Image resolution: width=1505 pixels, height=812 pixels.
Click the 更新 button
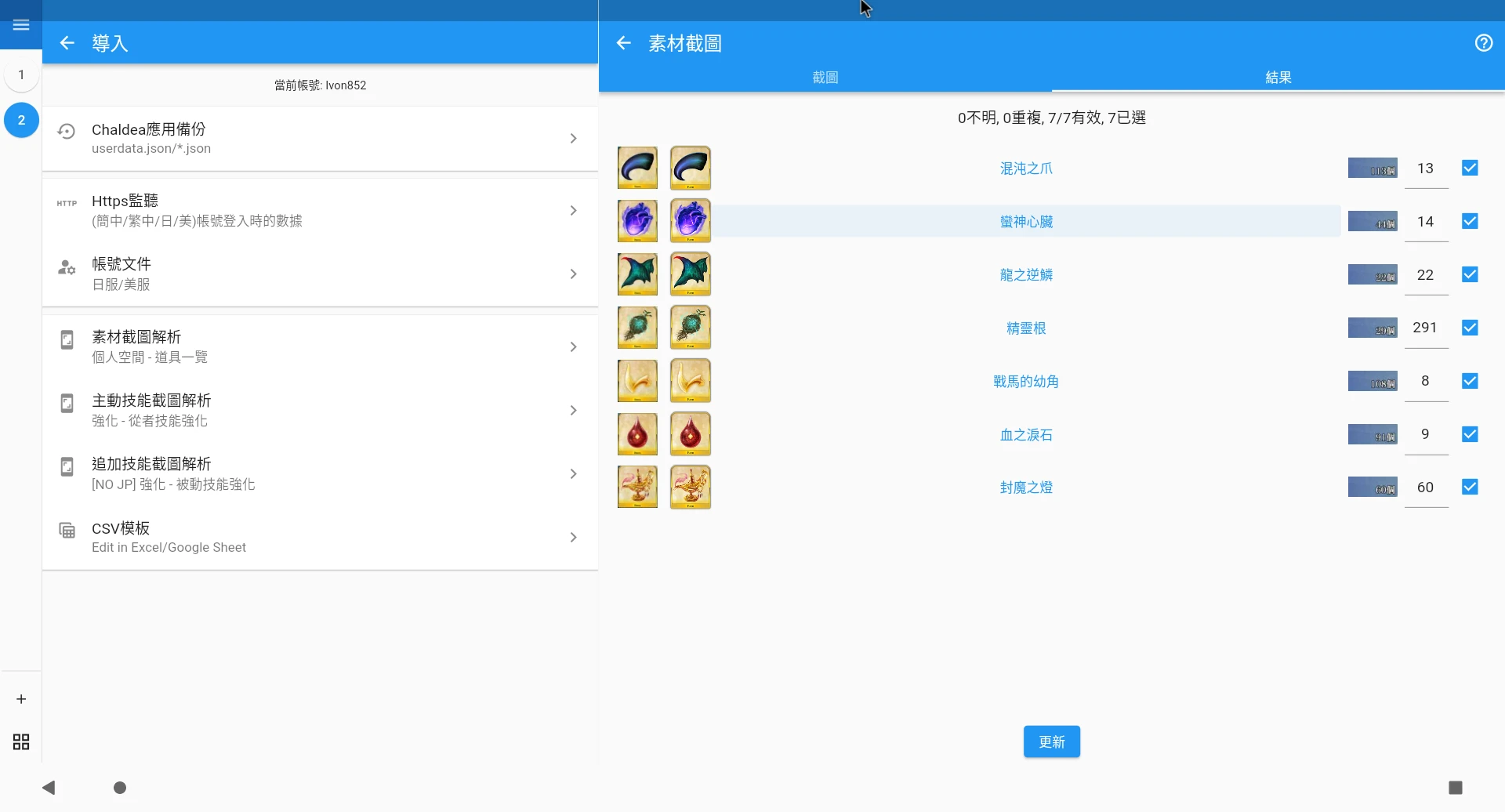point(1051,741)
